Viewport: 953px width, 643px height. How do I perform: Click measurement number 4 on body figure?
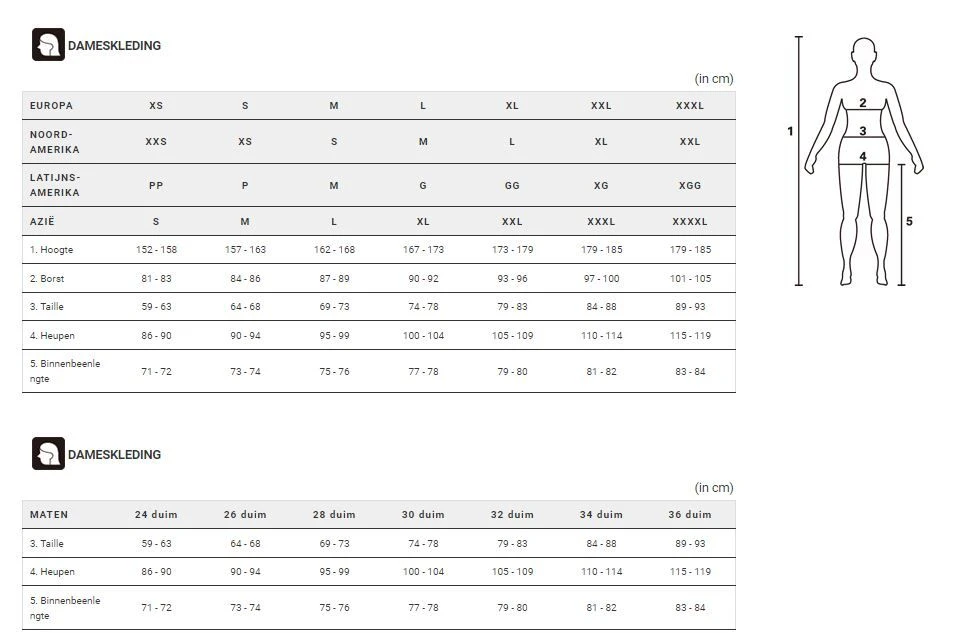point(862,157)
